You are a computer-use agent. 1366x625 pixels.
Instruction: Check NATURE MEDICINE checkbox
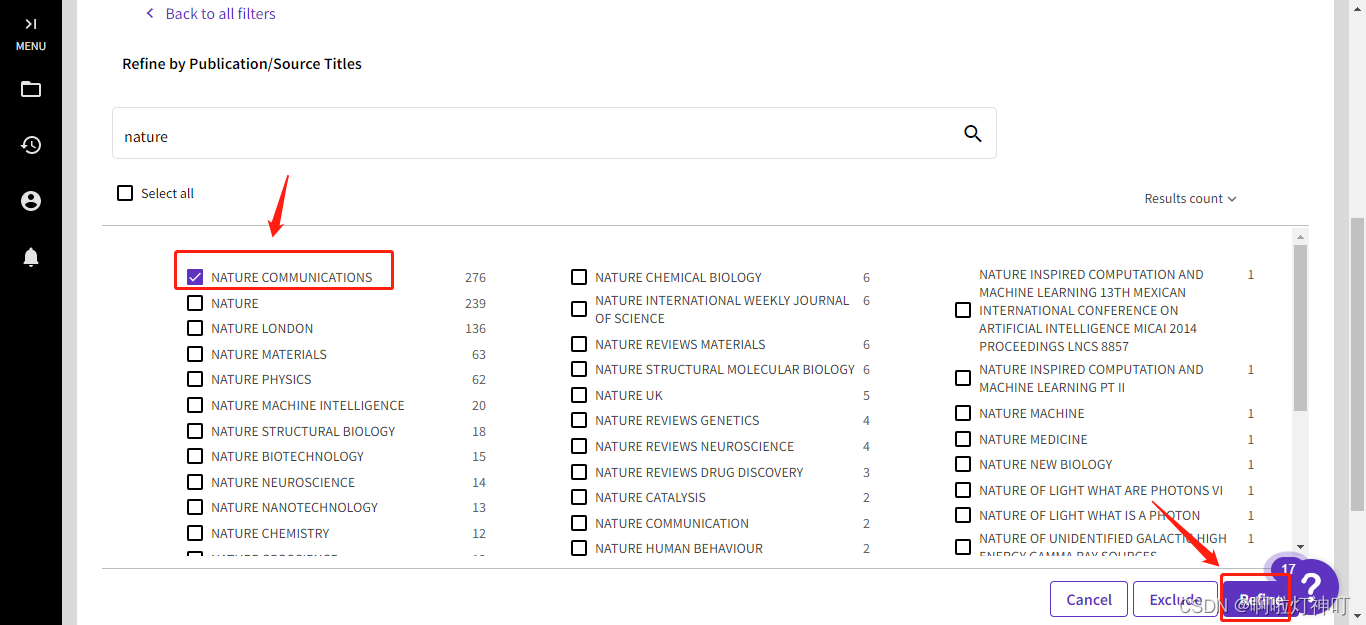963,439
